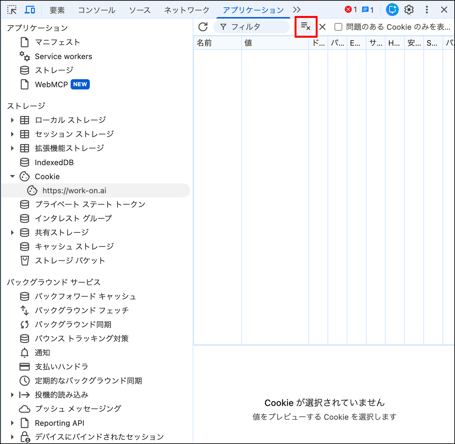Click the ストレージ バケット bucket icon
Screen dimensions: 455x444
(x=25, y=261)
